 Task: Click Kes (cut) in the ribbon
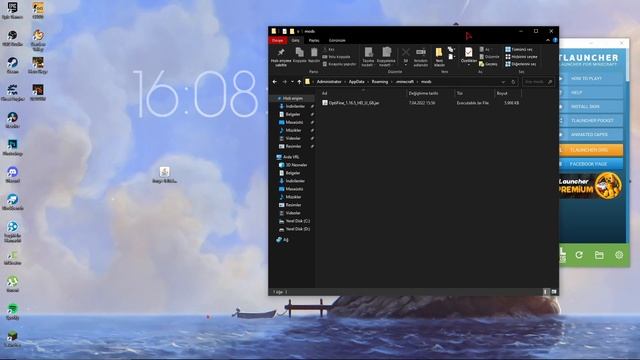point(329,49)
